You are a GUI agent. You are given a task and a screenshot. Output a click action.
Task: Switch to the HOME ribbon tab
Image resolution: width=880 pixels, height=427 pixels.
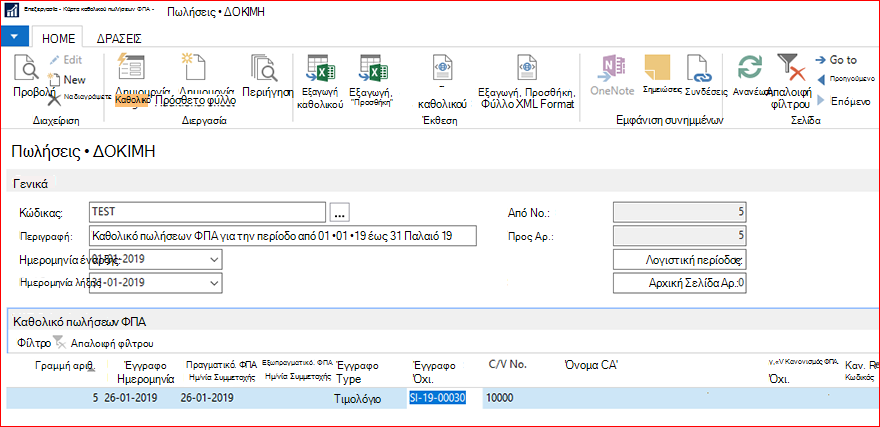[x=59, y=38]
